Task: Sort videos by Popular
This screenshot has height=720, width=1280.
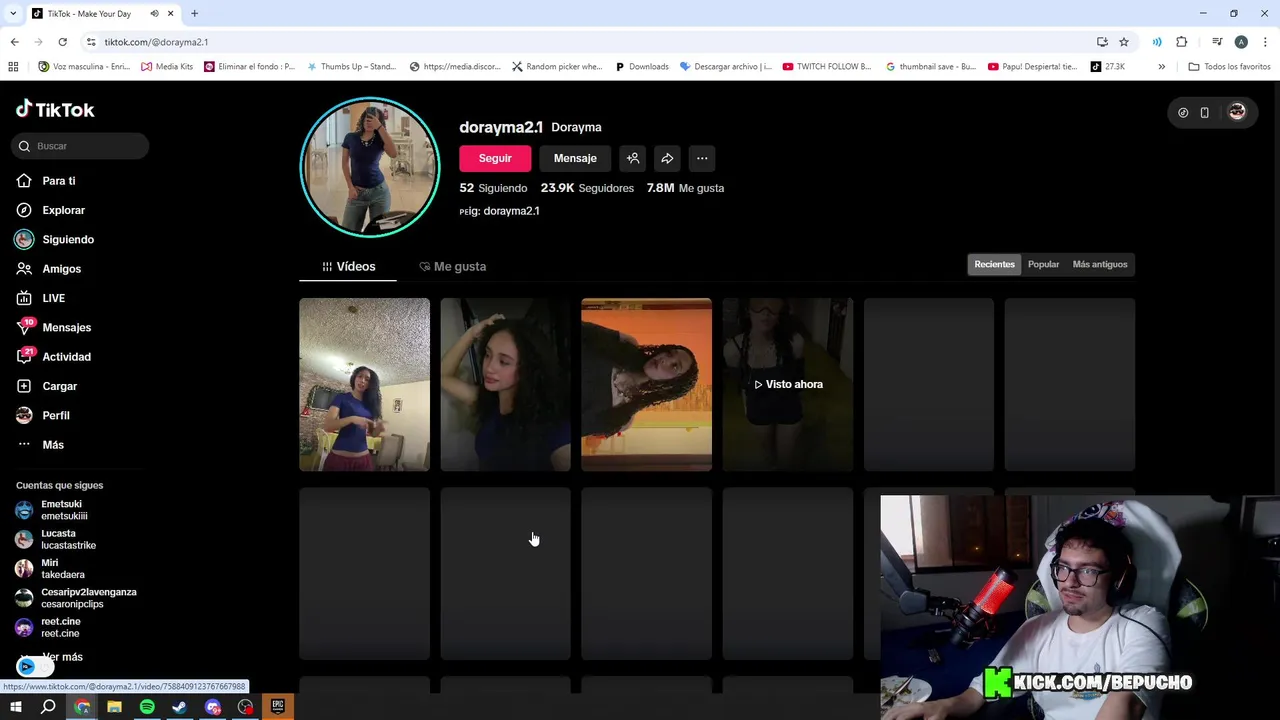Action: point(1043,264)
